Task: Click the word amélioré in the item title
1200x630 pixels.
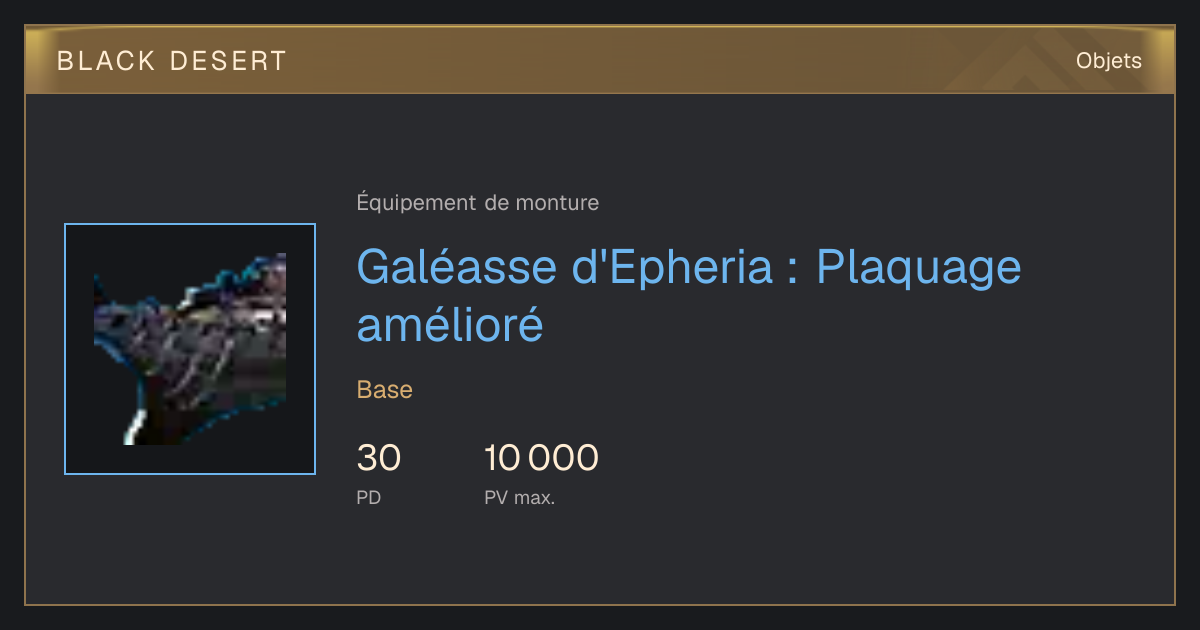Action: coord(450,325)
